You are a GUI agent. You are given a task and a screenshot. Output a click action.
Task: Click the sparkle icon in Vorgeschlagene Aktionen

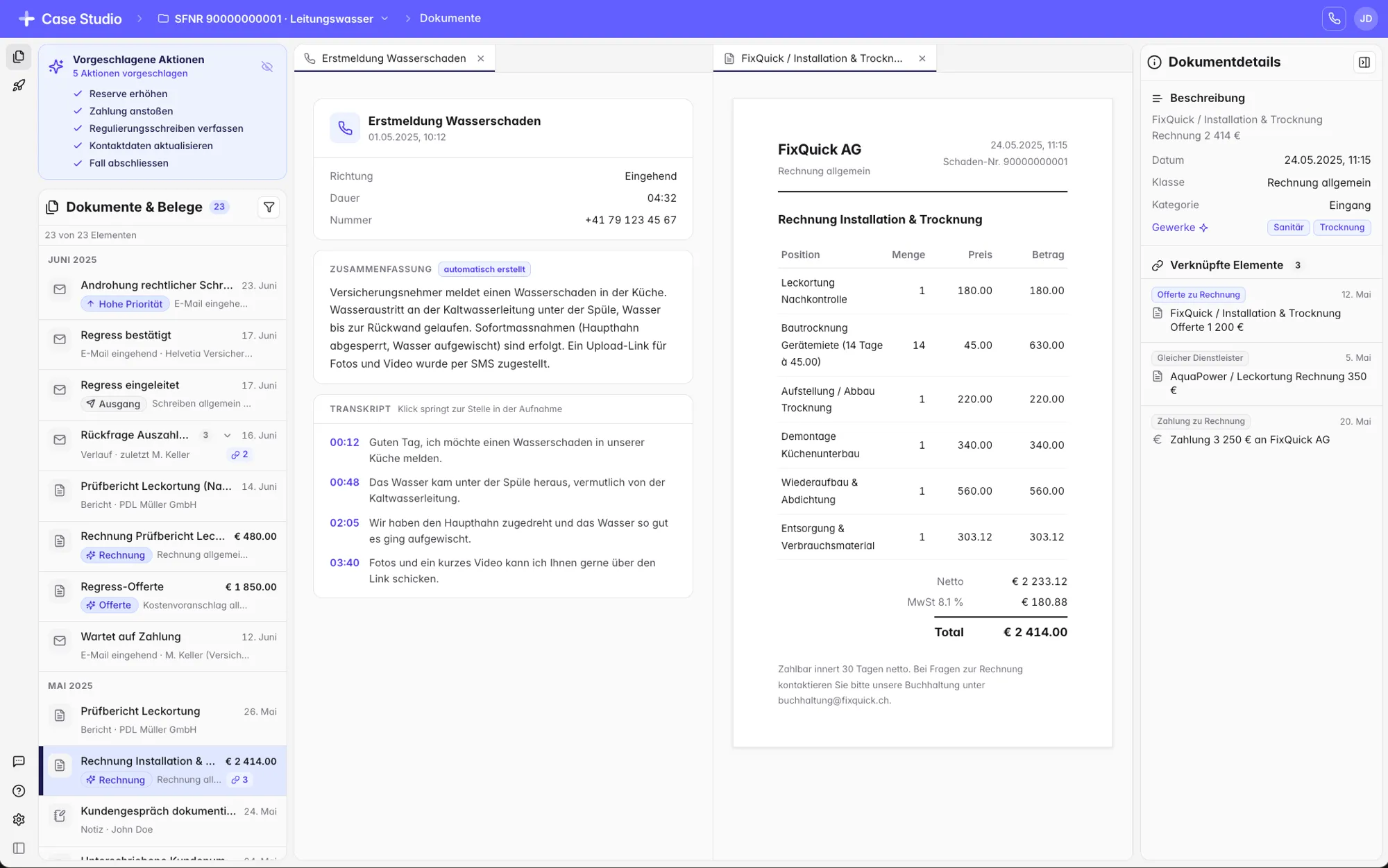click(x=56, y=66)
